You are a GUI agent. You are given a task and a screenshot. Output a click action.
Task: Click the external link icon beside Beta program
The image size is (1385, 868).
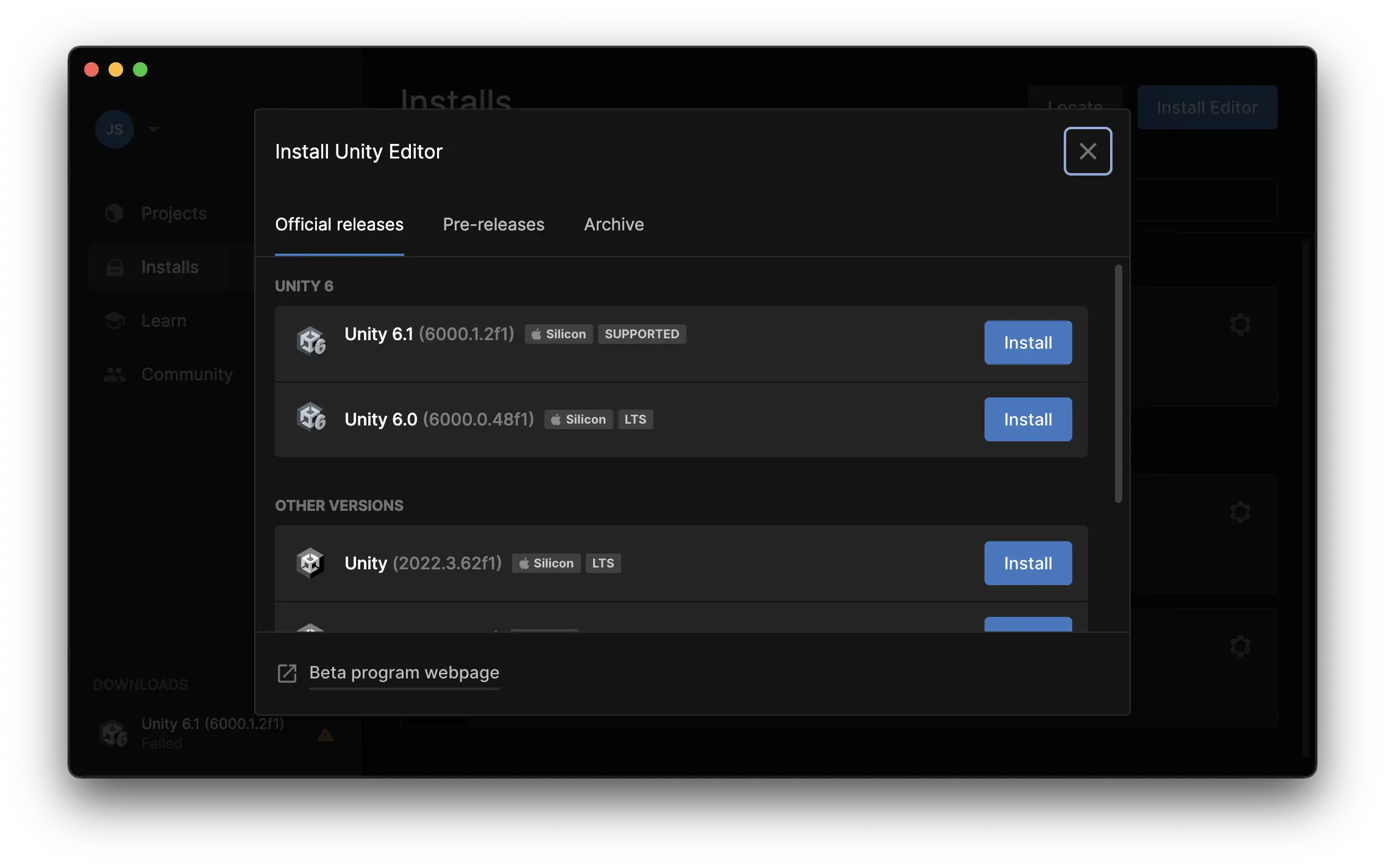287,673
